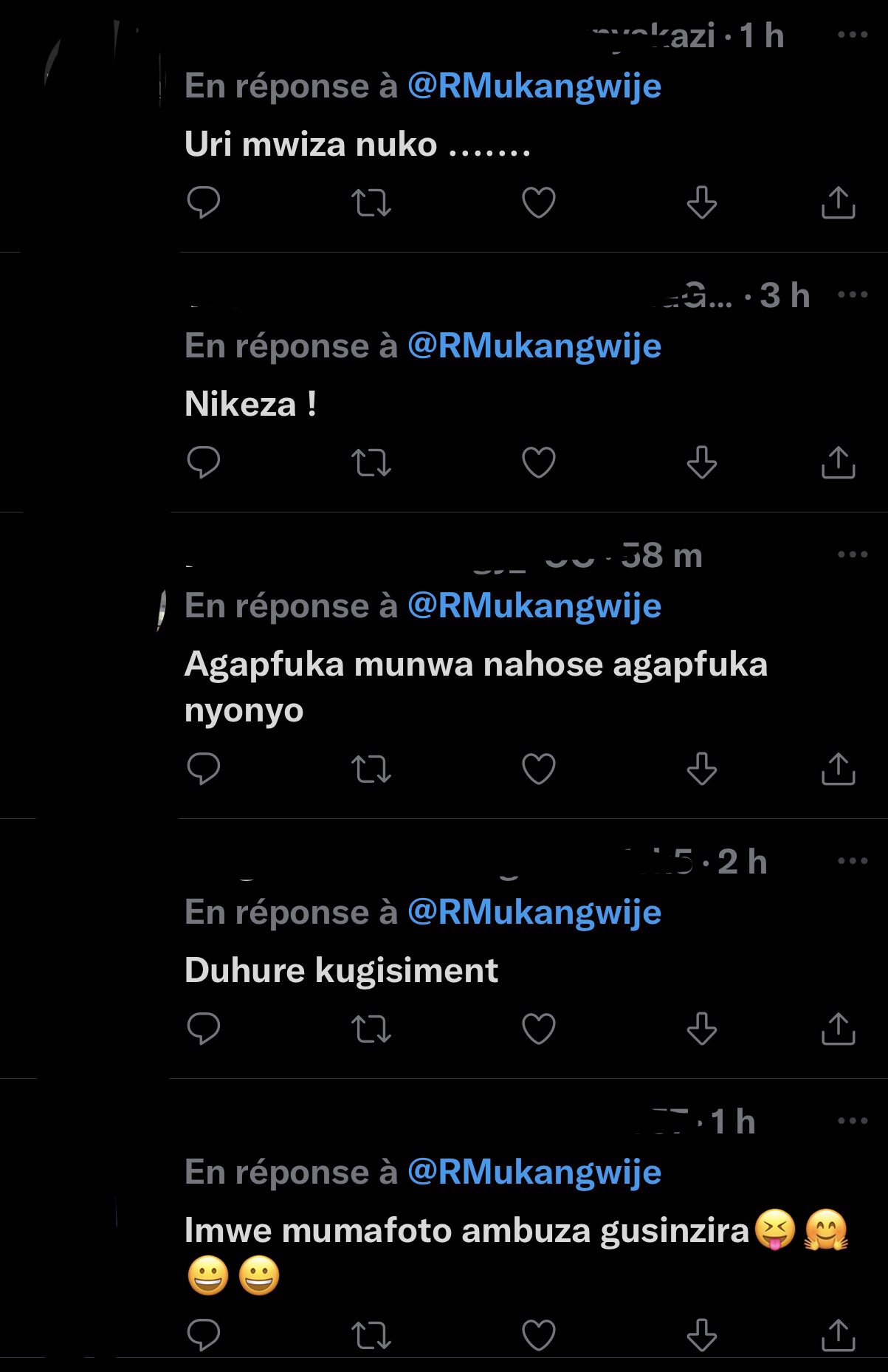Screen dimensions: 888x1372
Task: Open more options for the 2 h tweet
Action: point(853,861)
